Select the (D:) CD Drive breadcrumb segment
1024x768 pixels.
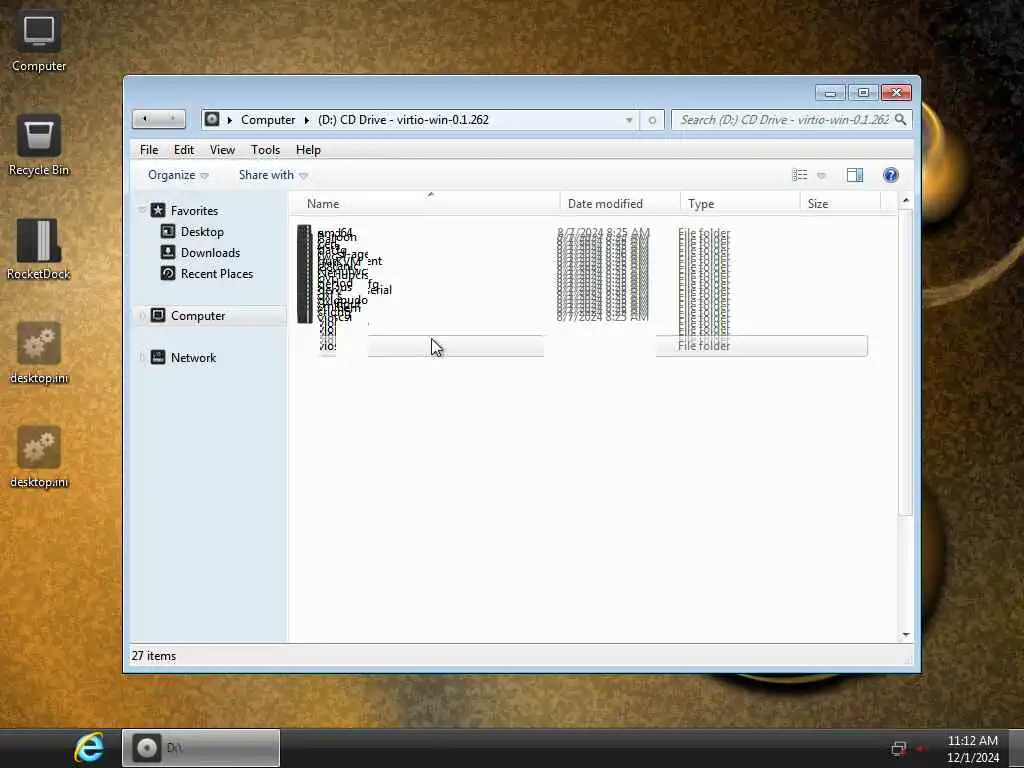click(403, 120)
